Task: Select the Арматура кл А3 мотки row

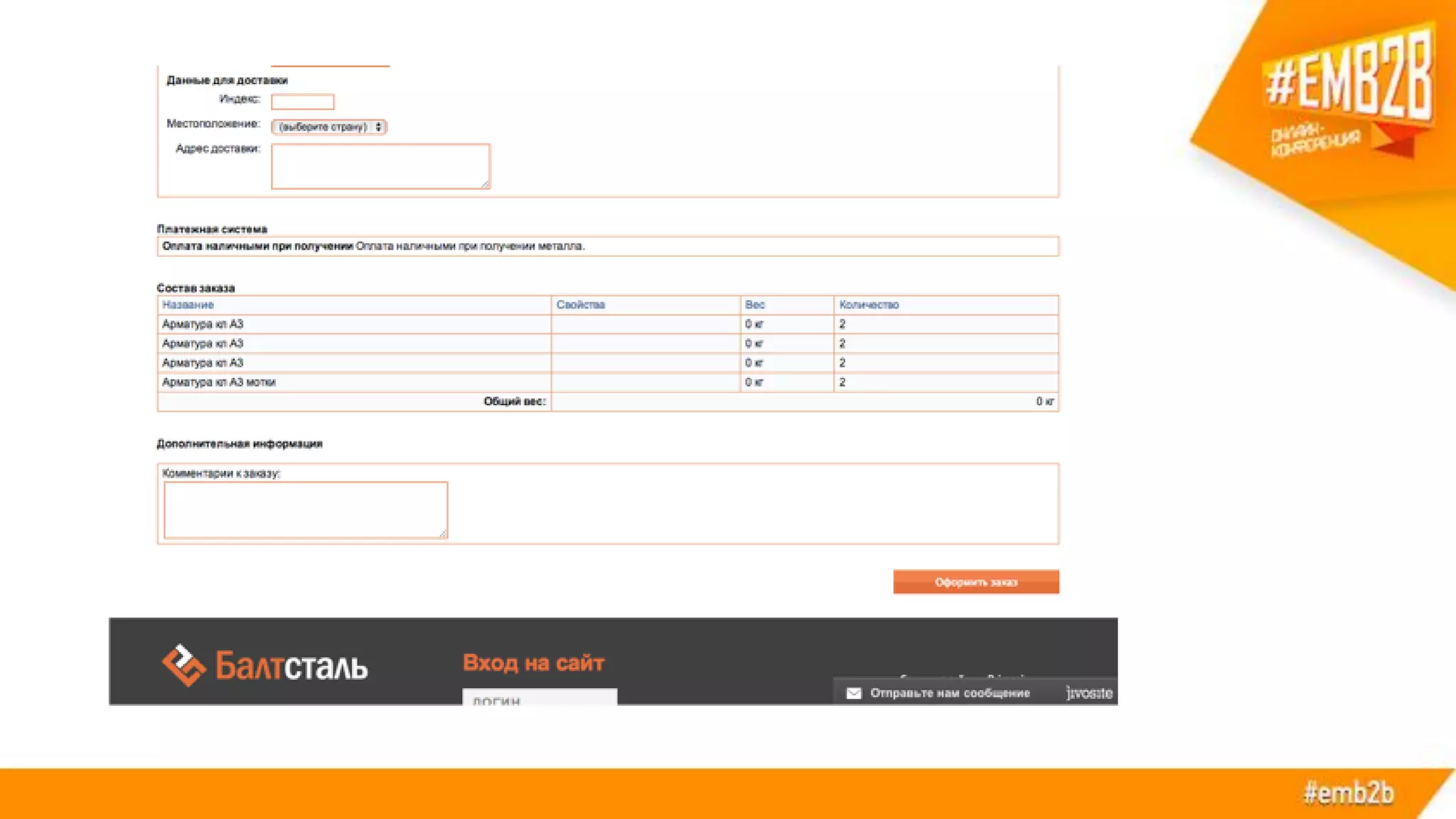Action: (x=219, y=382)
